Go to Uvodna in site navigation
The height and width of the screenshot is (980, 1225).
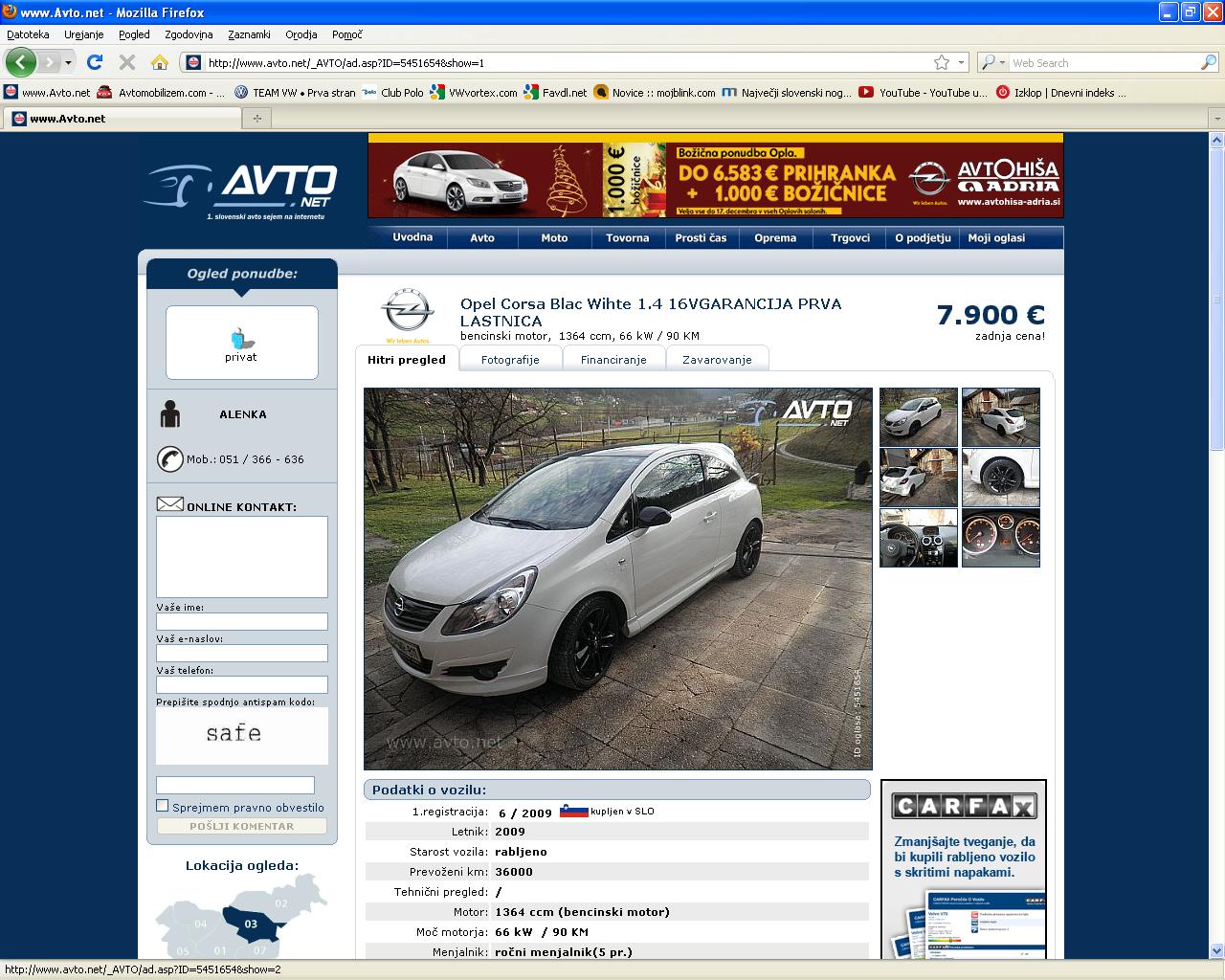click(x=412, y=237)
